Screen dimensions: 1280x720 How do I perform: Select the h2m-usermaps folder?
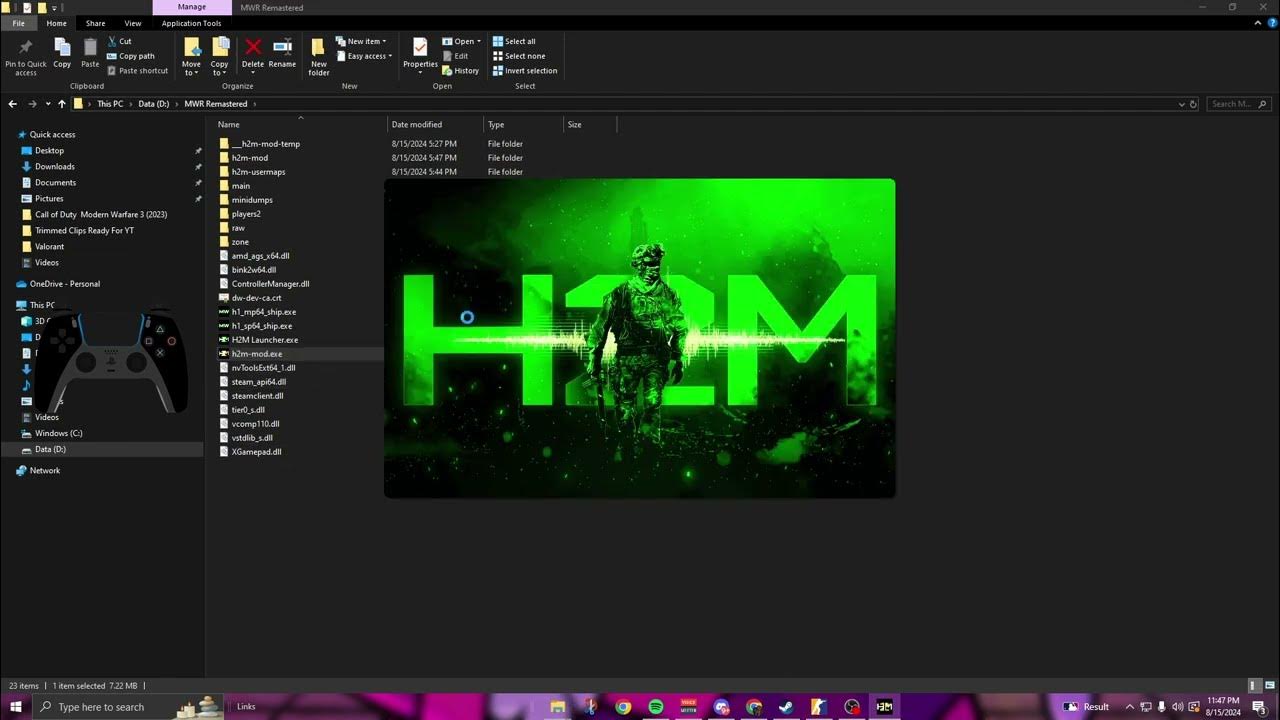[258, 172]
